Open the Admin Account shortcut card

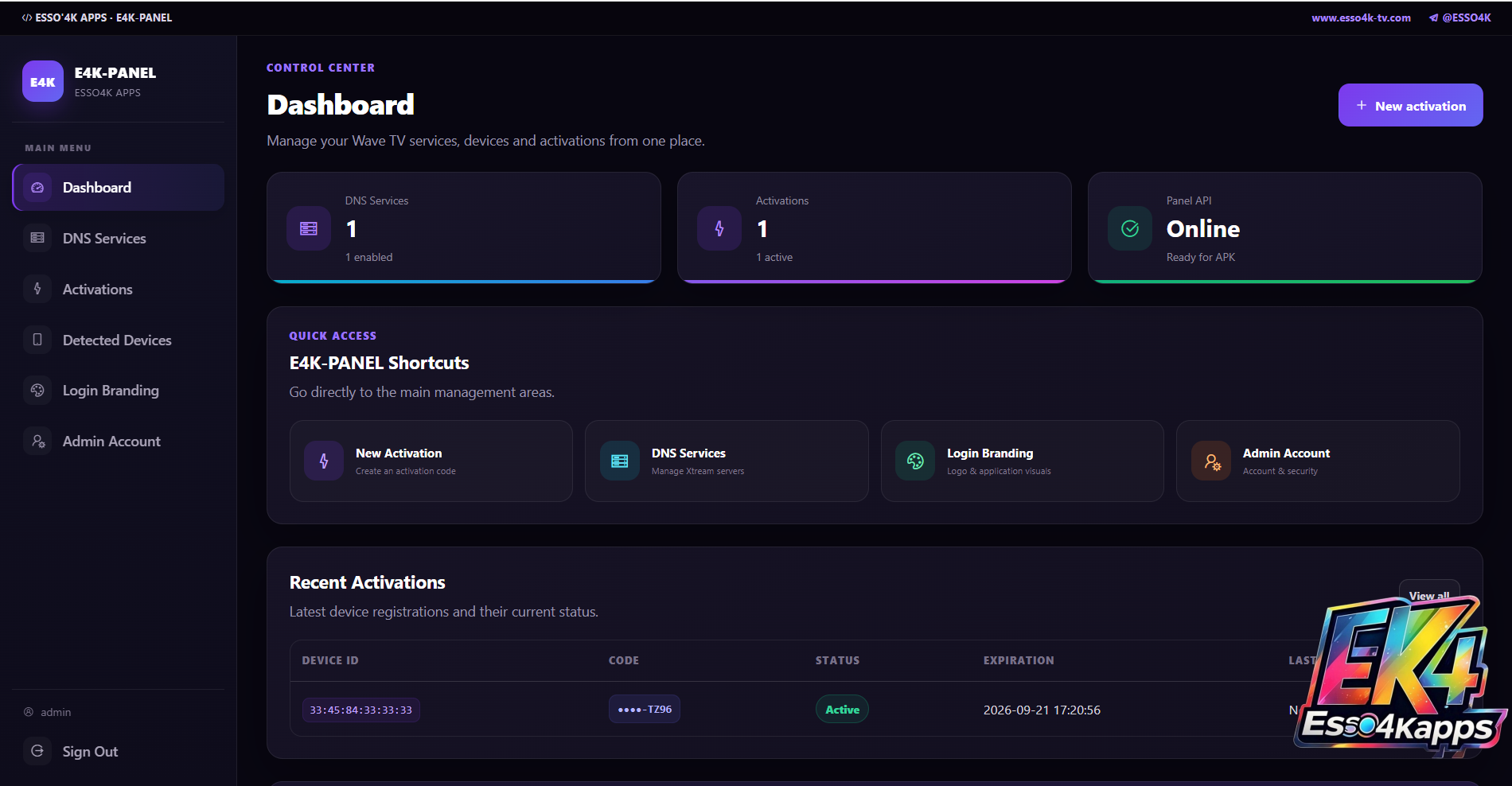pyautogui.click(x=1318, y=461)
